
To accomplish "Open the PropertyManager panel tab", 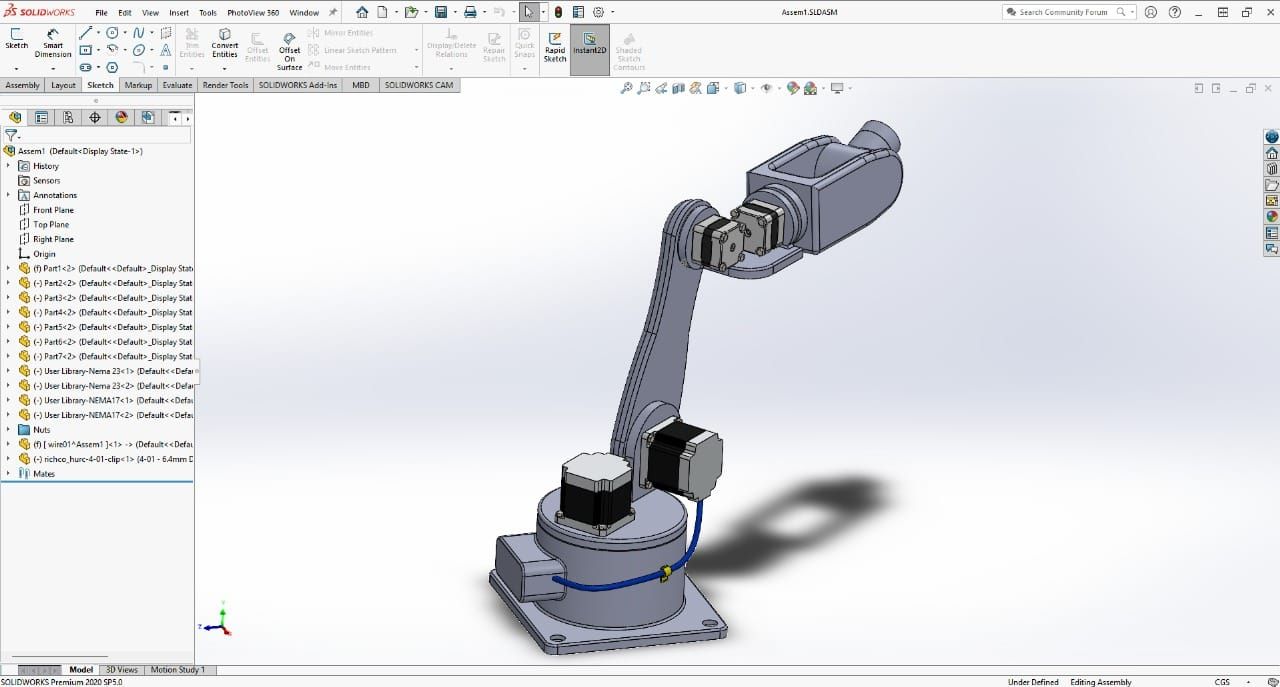I will (41, 117).
